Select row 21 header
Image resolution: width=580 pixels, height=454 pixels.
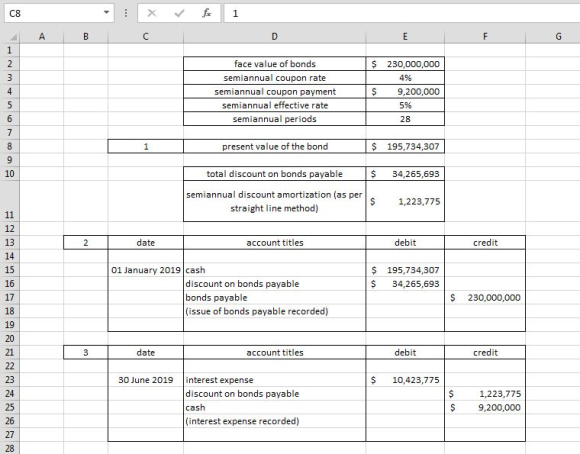pos(10,353)
